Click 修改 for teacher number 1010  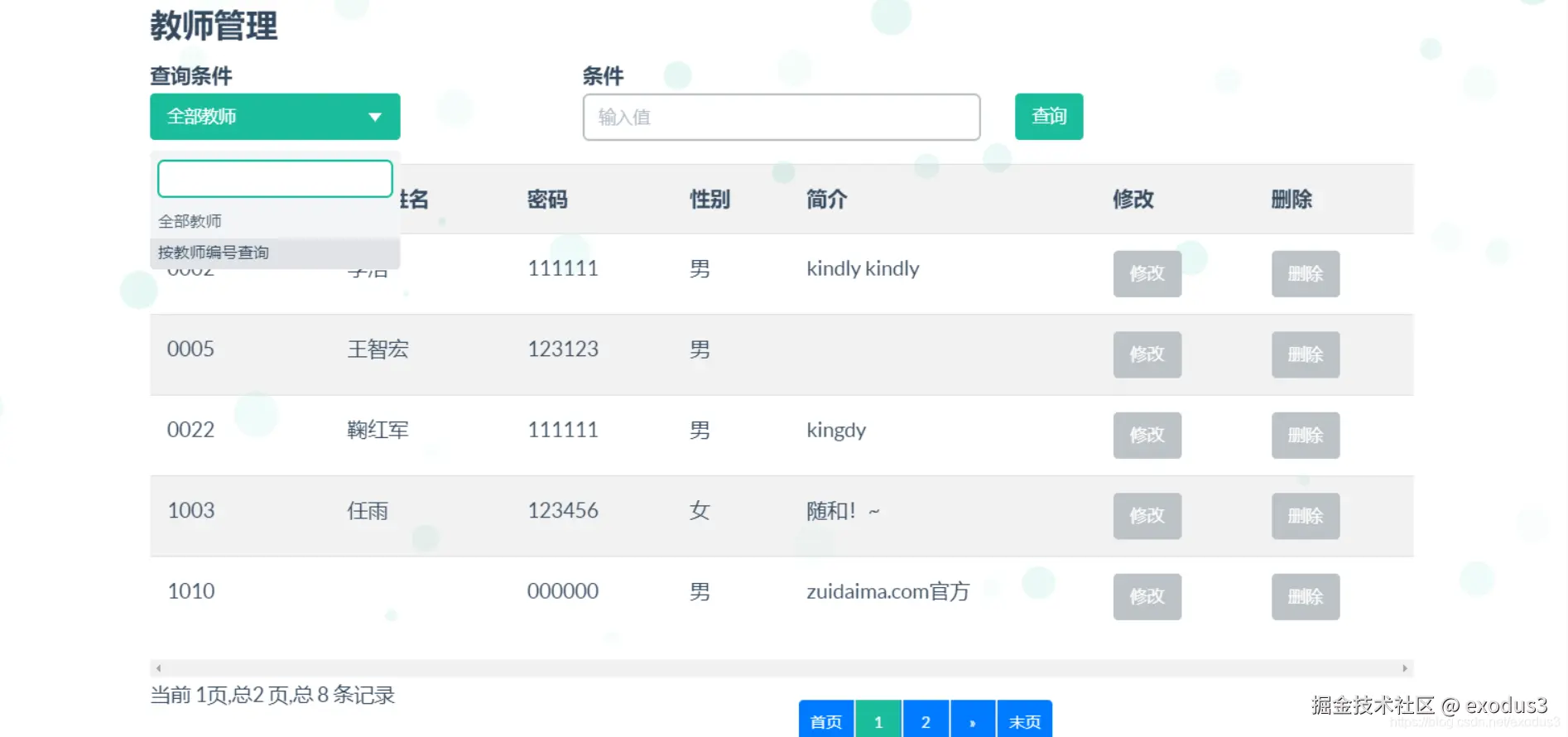(x=1147, y=597)
